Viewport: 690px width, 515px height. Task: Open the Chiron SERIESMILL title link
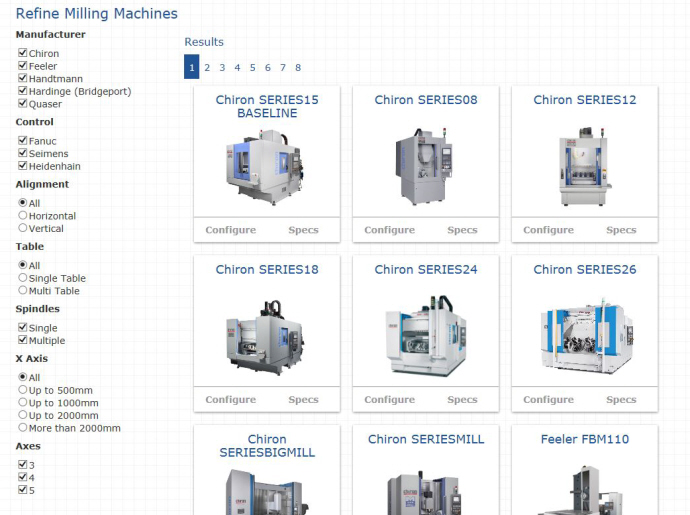tap(426, 439)
